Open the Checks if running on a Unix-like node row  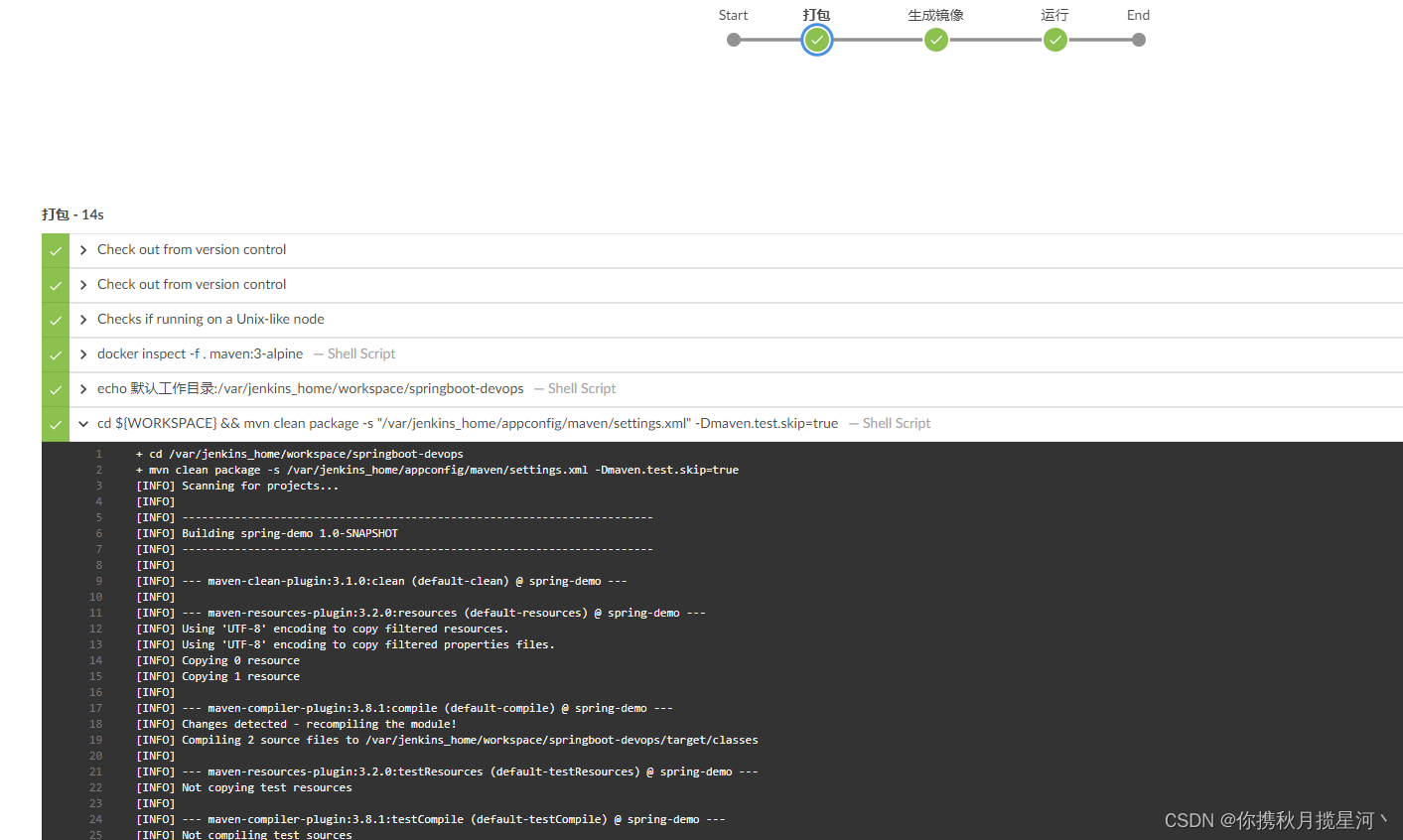(736, 320)
